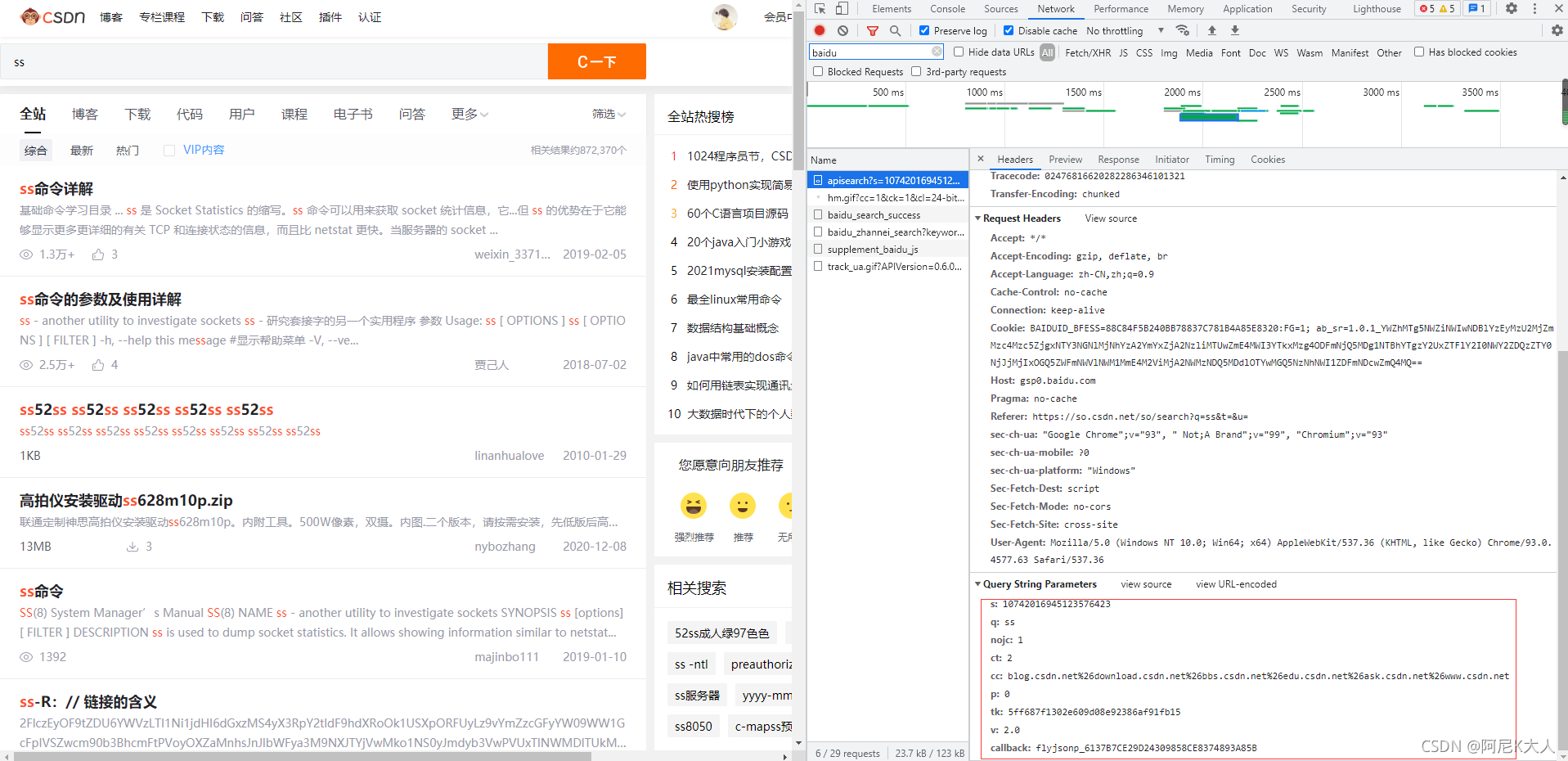Enable 3rd-party requests checkbox
Screen dimensions: 1568x761
click(x=916, y=71)
